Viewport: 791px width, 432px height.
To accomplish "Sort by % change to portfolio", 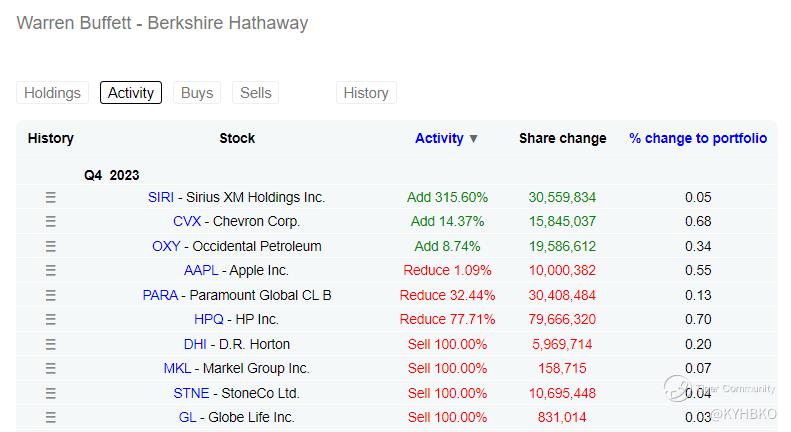I will click(x=698, y=138).
